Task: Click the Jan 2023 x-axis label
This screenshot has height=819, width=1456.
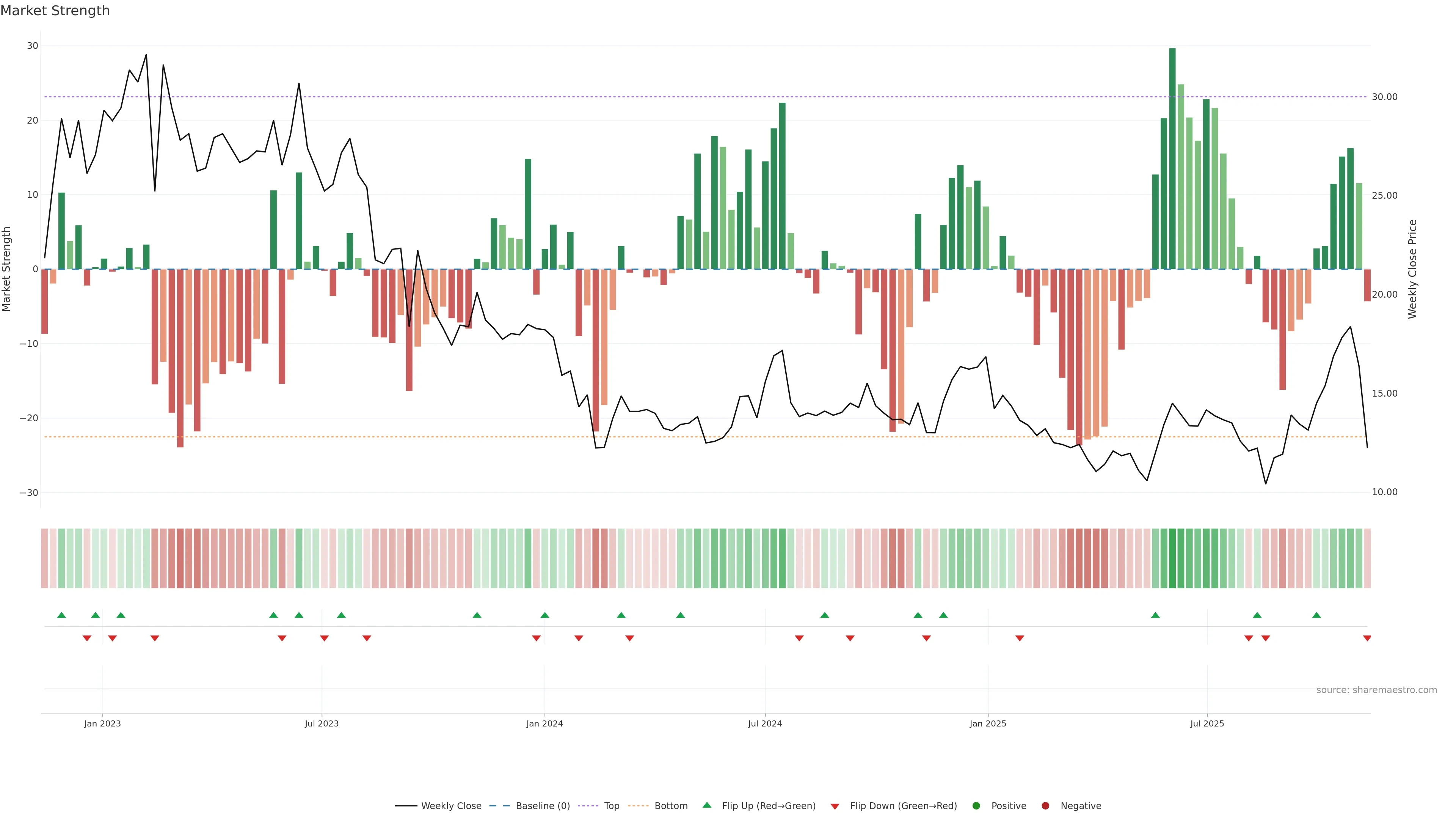Action: coord(102,723)
